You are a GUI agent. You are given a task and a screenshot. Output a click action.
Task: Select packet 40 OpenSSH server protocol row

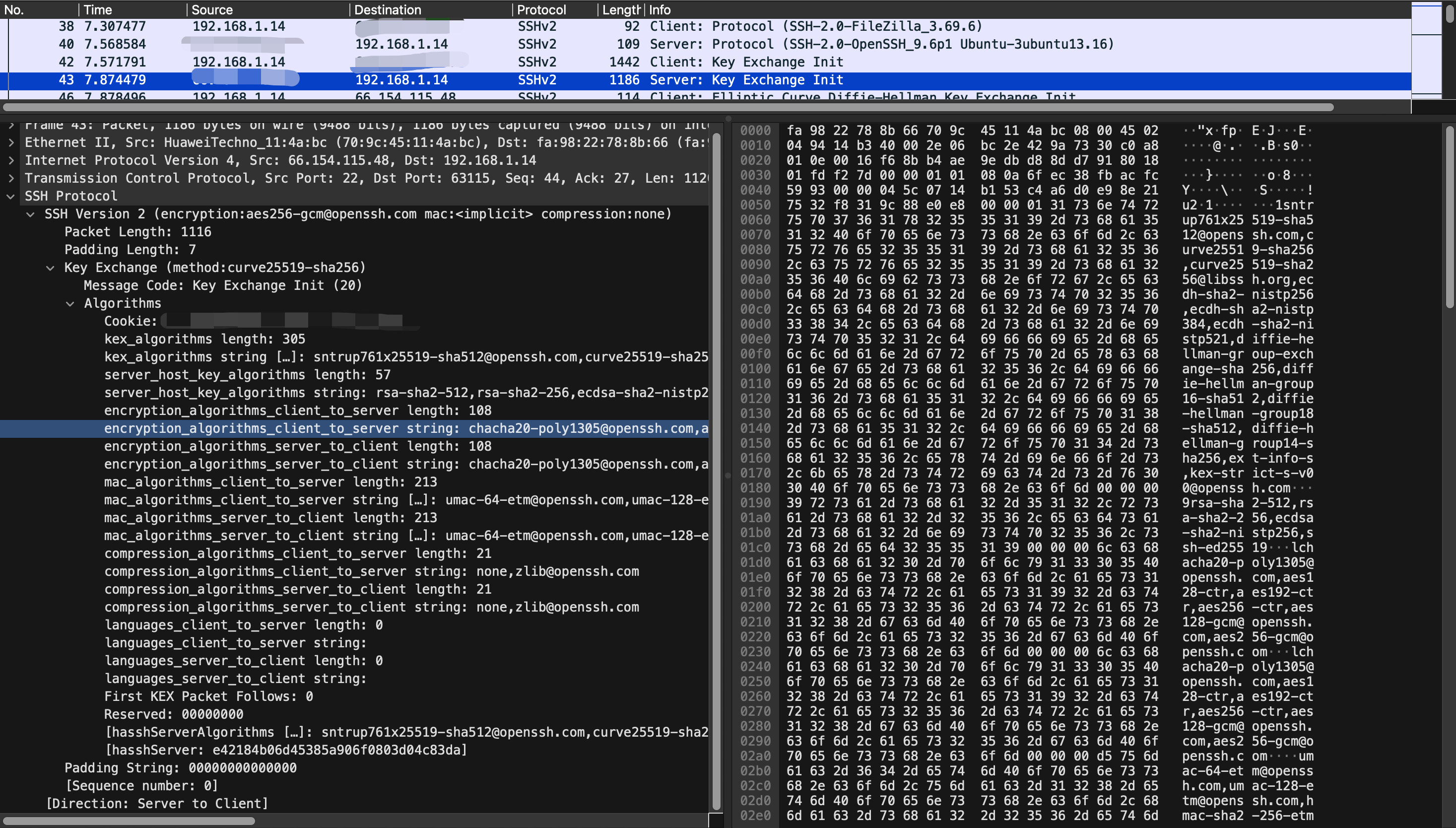tap(706, 44)
